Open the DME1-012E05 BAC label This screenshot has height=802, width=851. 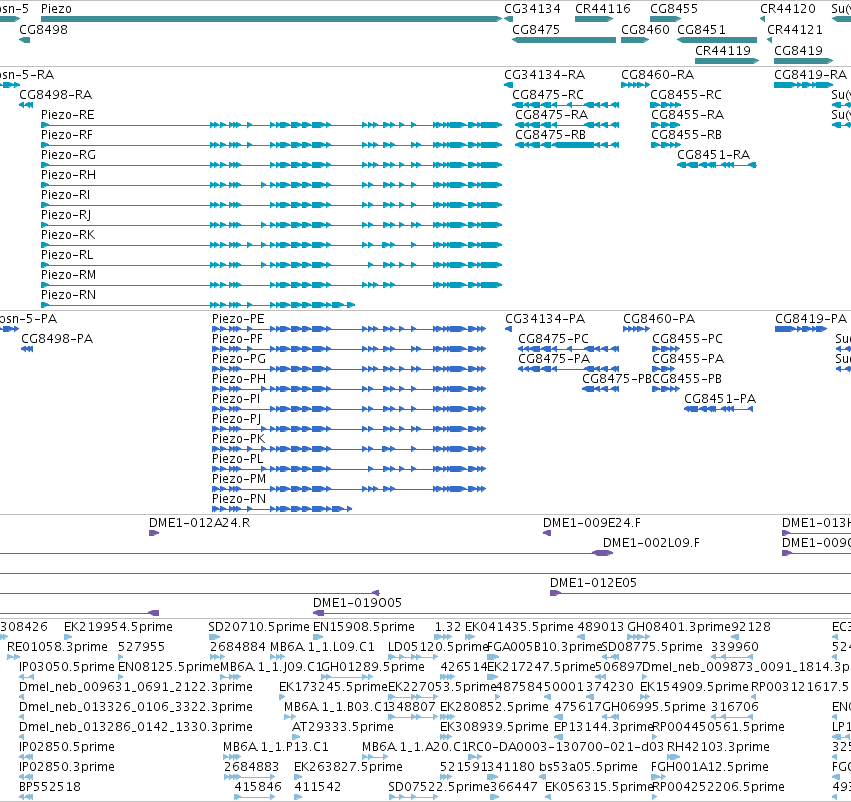[x=593, y=583]
